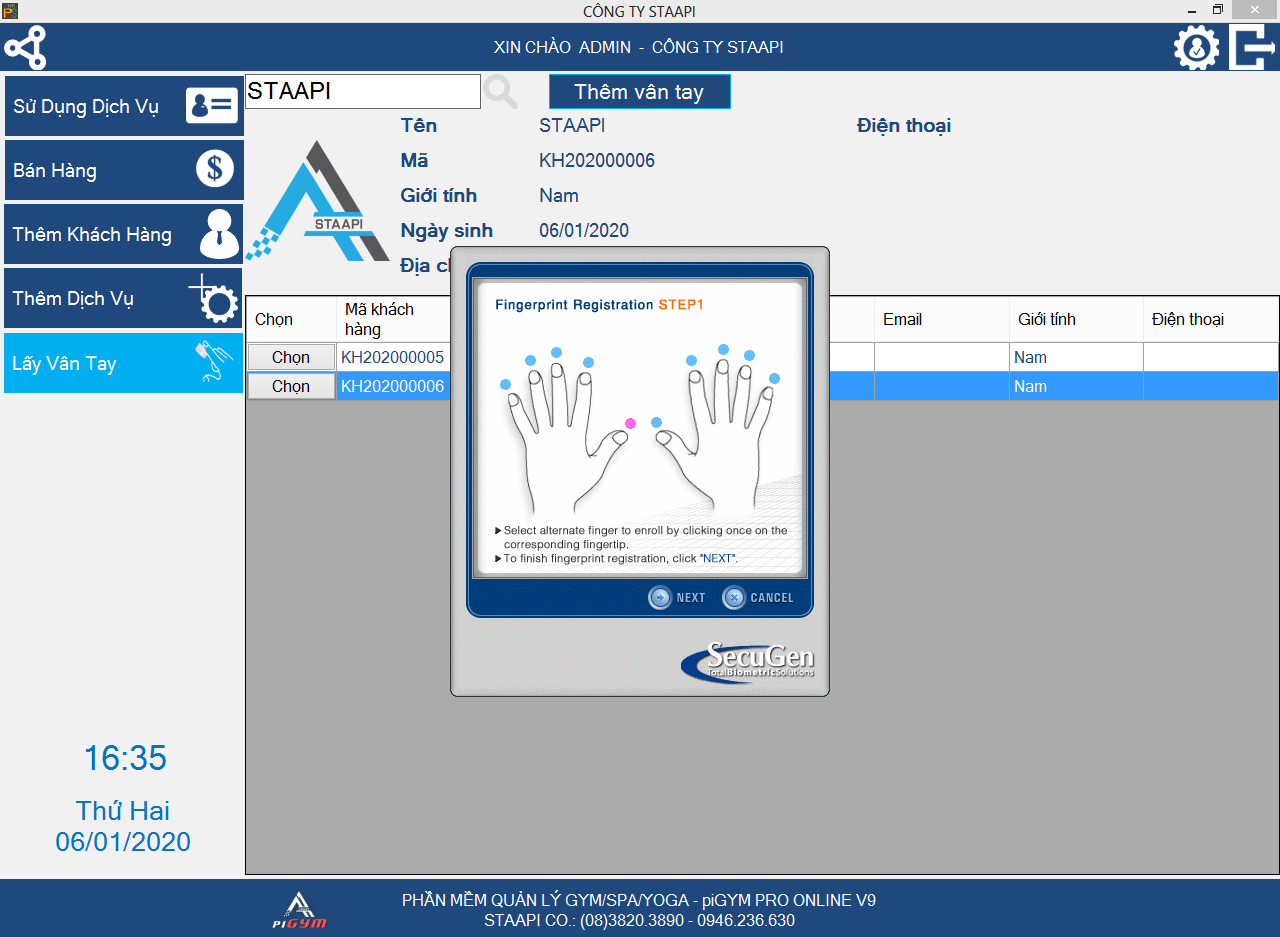Screen dimensions: 1280x937
Task: Select the left hand thumb fingertip dot
Action: pos(656,423)
